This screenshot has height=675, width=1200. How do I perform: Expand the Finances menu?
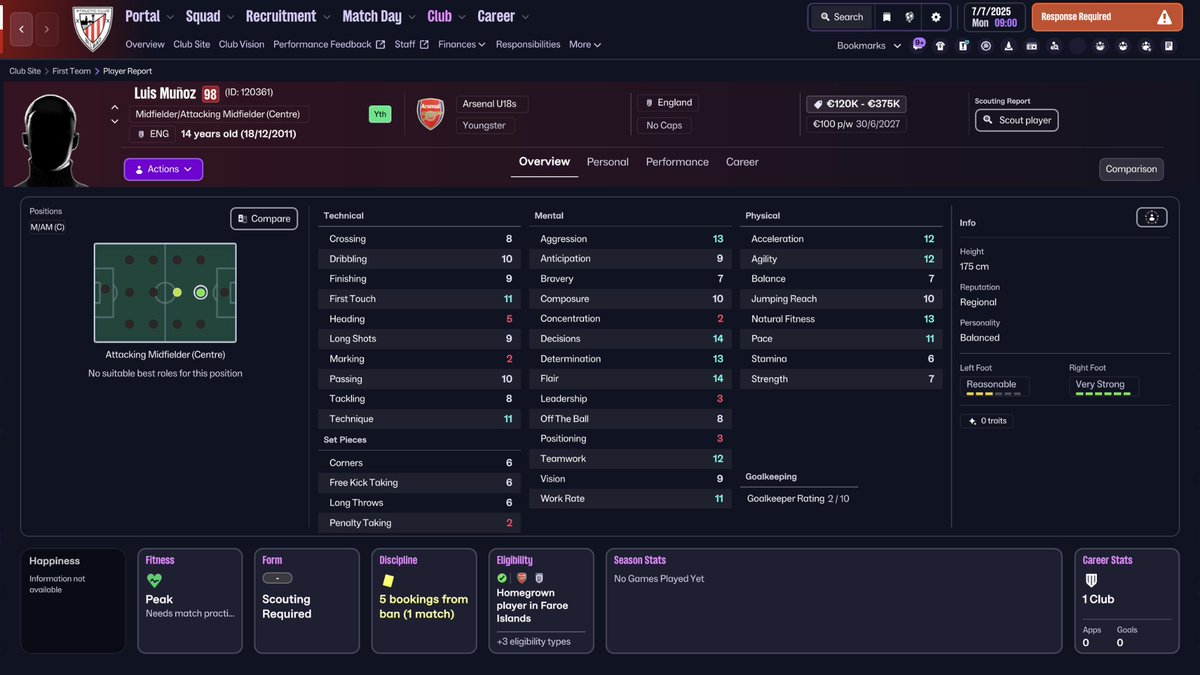(x=461, y=44)
